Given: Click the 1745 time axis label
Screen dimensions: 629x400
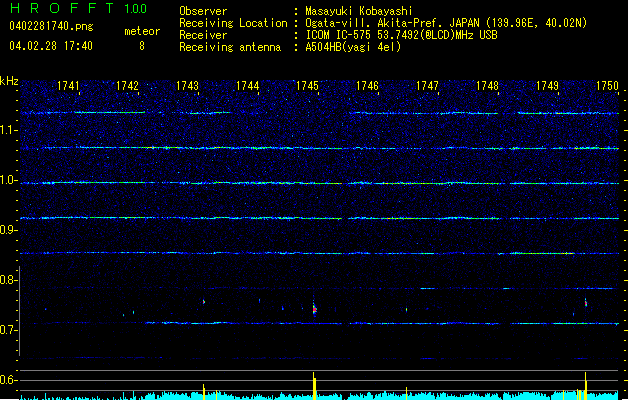Looking at the screenshot, I should [307, 86].
